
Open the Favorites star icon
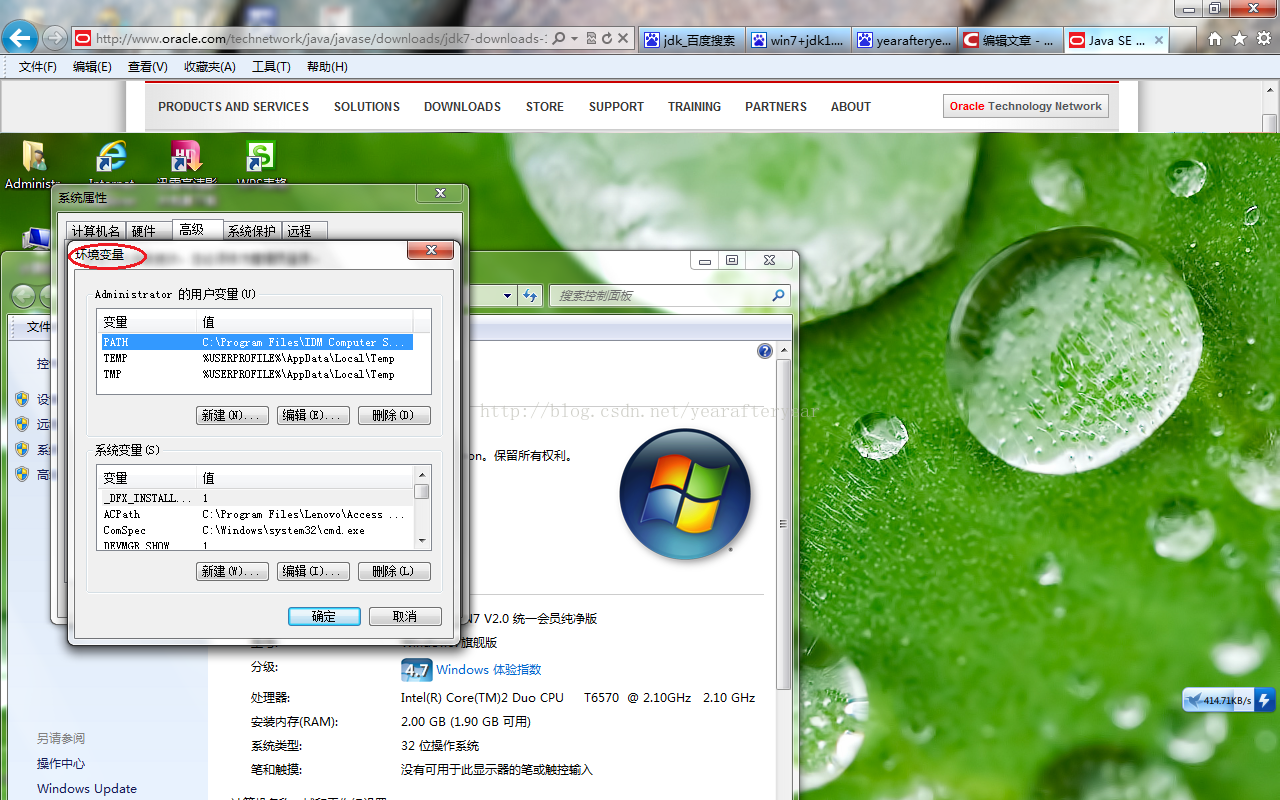[1239, 39]
